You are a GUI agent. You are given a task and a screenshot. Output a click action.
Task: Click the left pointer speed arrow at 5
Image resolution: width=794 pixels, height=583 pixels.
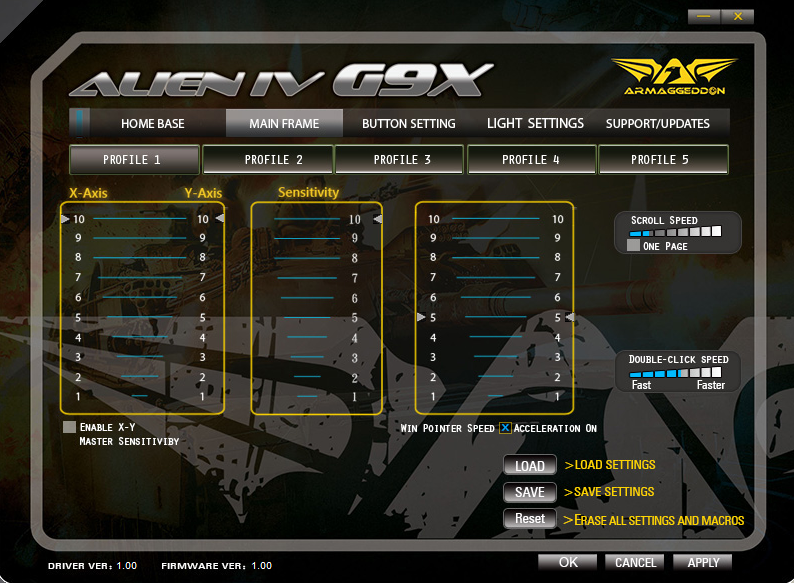pyautogui.click(x=421, y=317)
